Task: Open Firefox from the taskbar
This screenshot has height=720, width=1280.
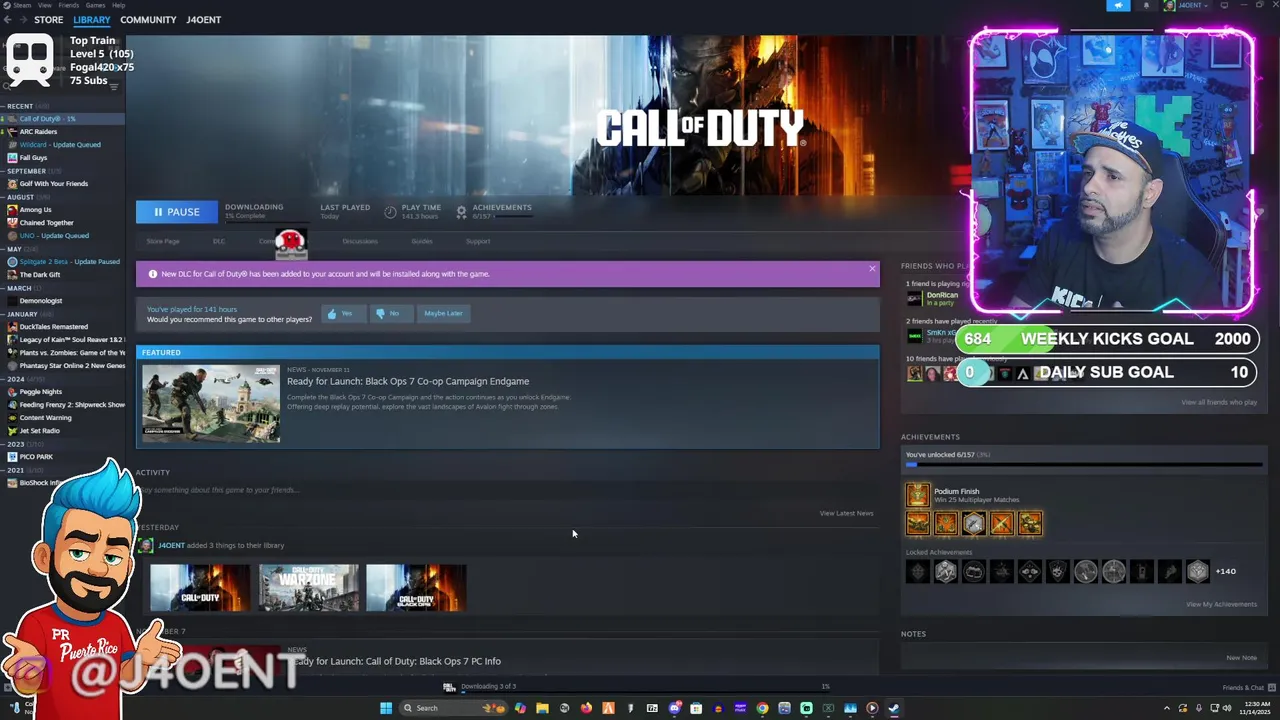Action: (x=586, y=708)
